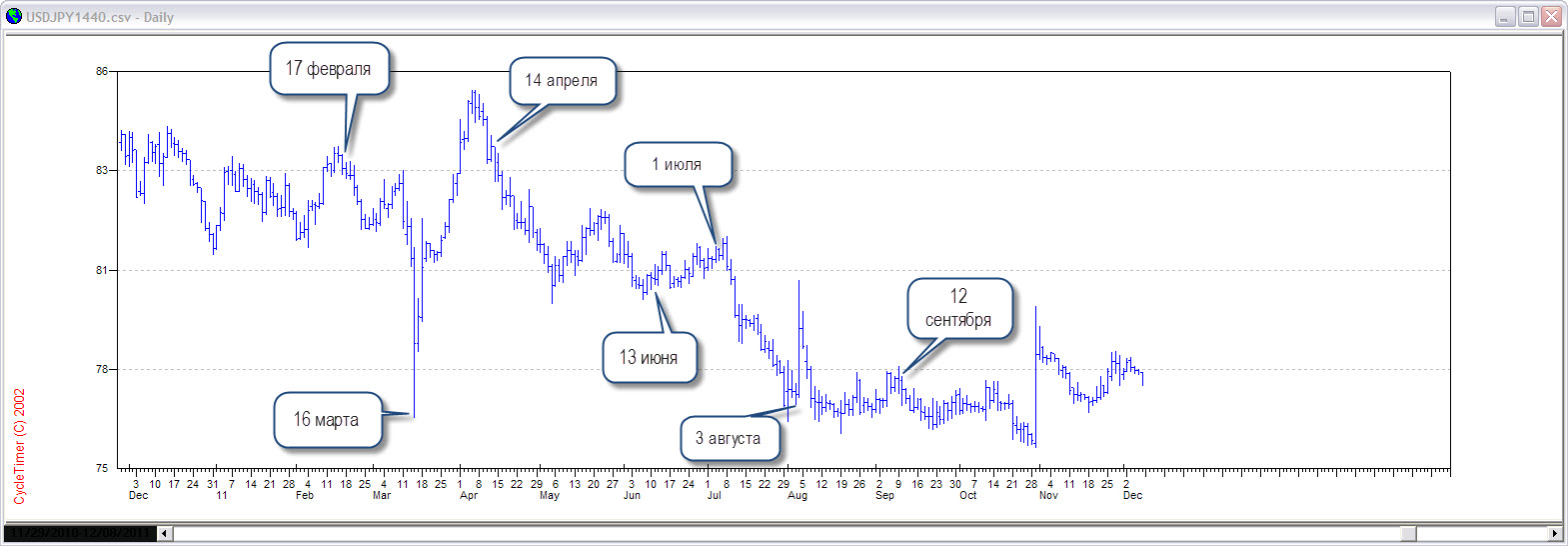Click the scrollbar left arrow button
The width and height of the screenshot is (1568, 546).
pyautogui.click(x=166, y=533)
